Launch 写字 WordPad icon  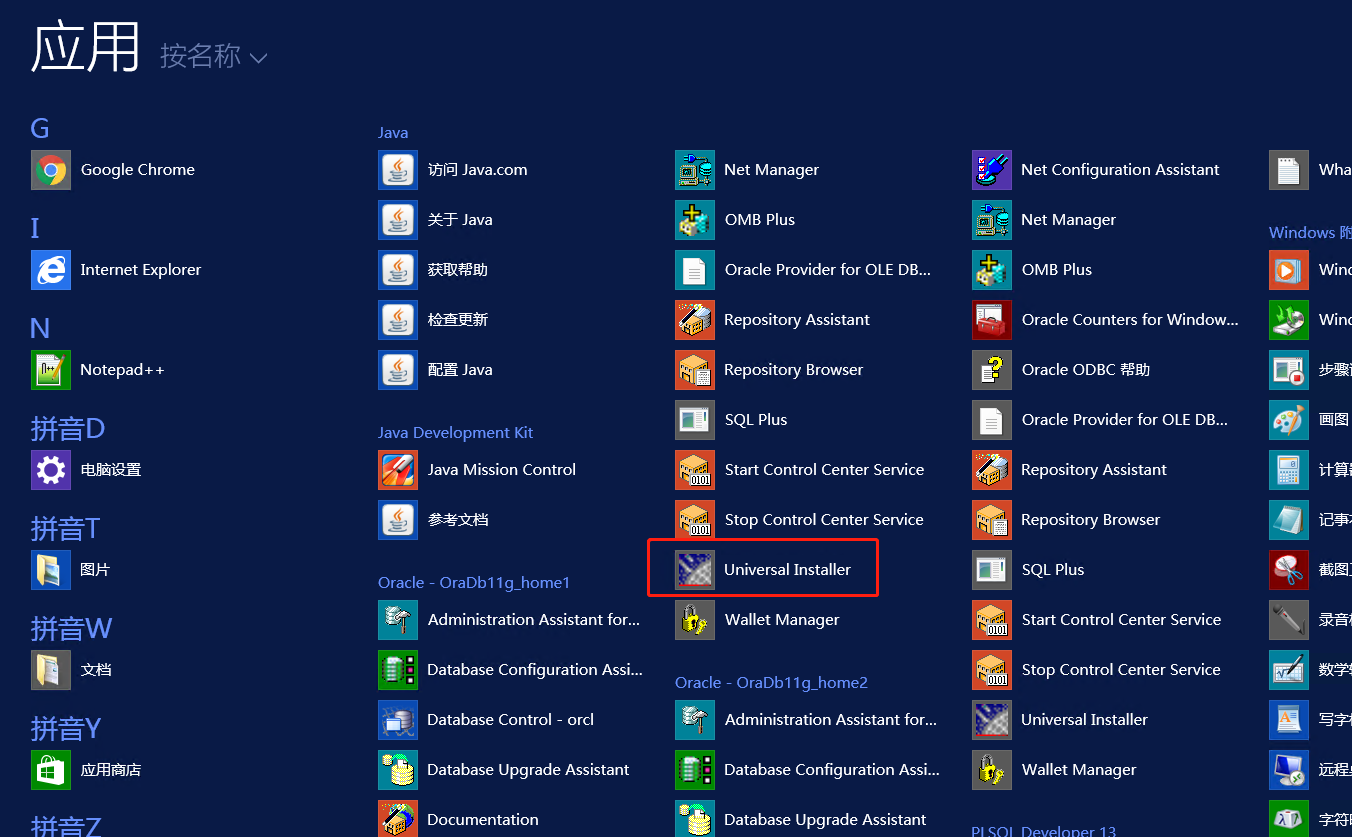click(x=1289, y=720)
